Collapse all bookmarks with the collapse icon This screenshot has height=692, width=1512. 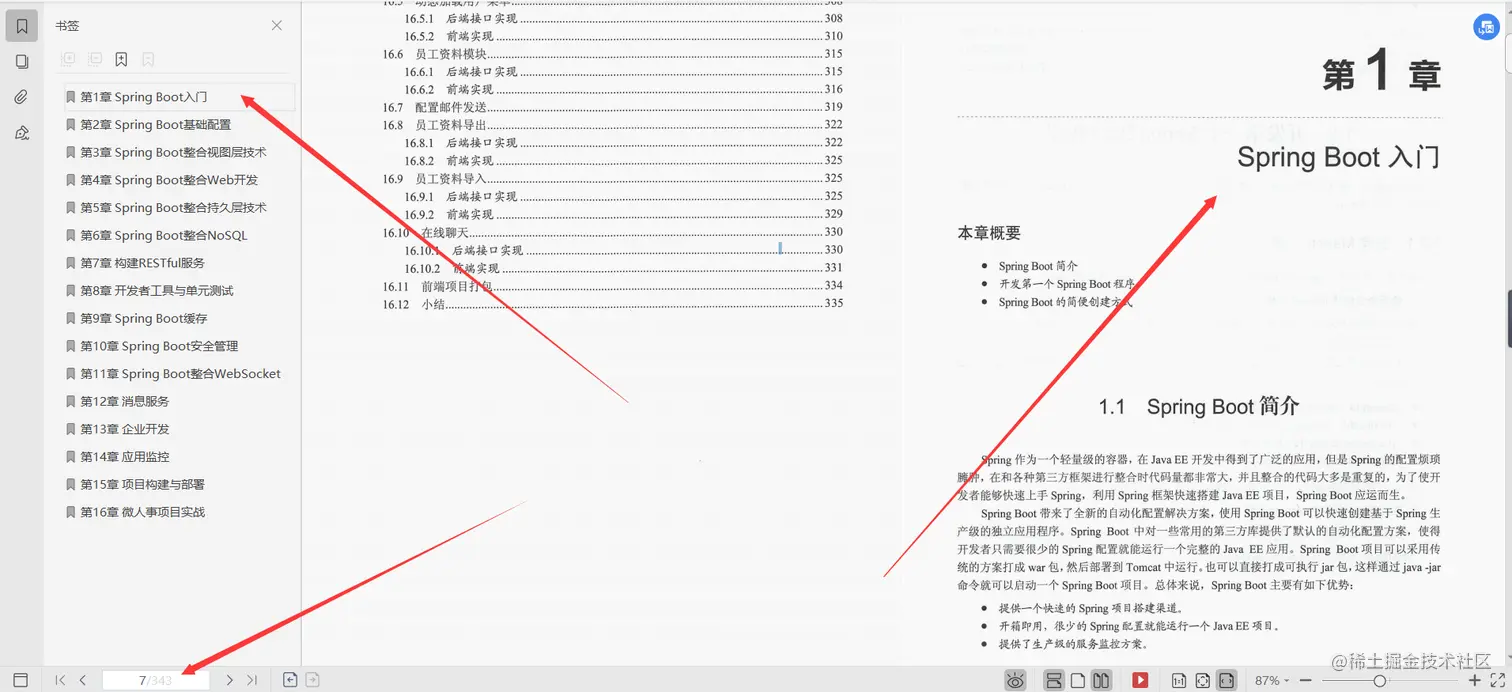[x=95, y=59]
